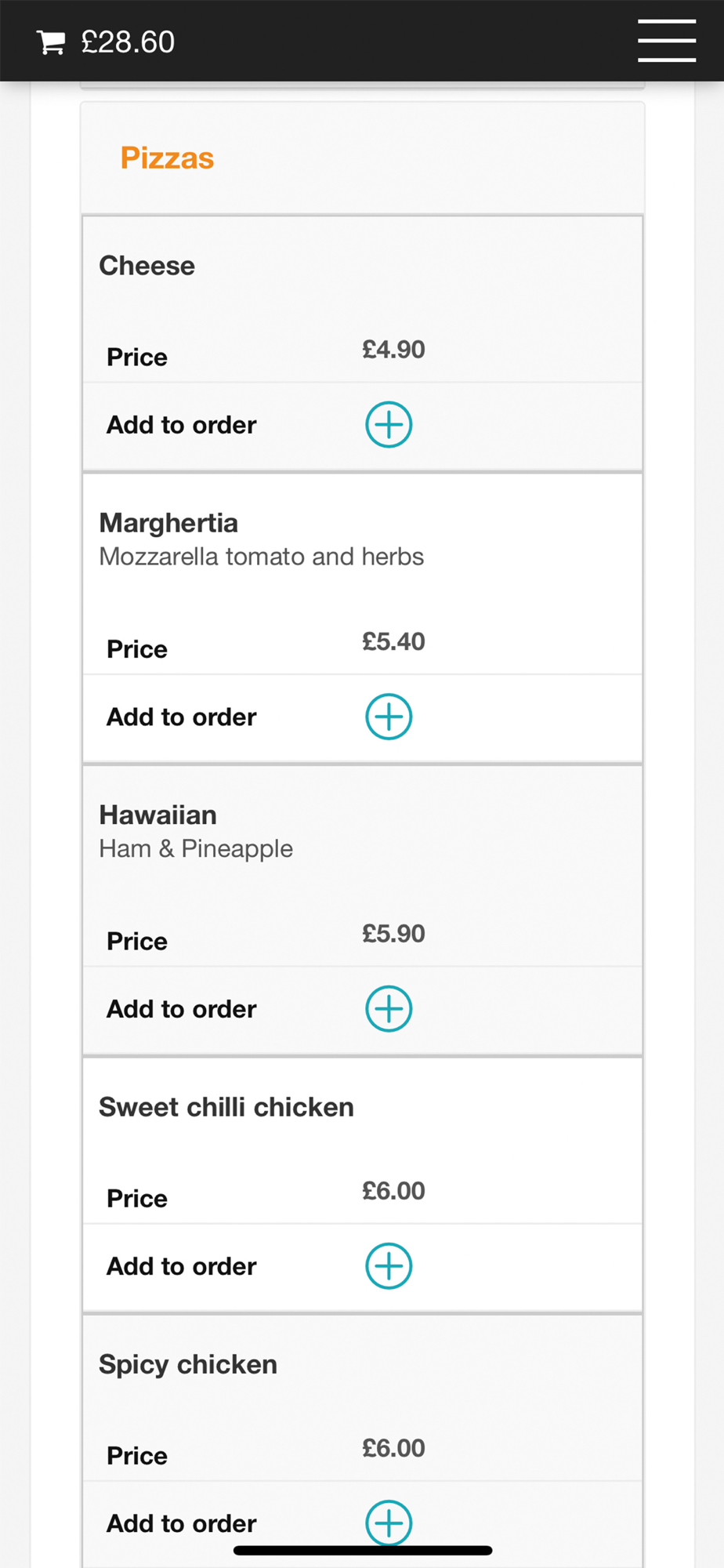Click the Mozzarella tomato and herbs description
This screenshot has height=1568, width=724.
[261, 557]
